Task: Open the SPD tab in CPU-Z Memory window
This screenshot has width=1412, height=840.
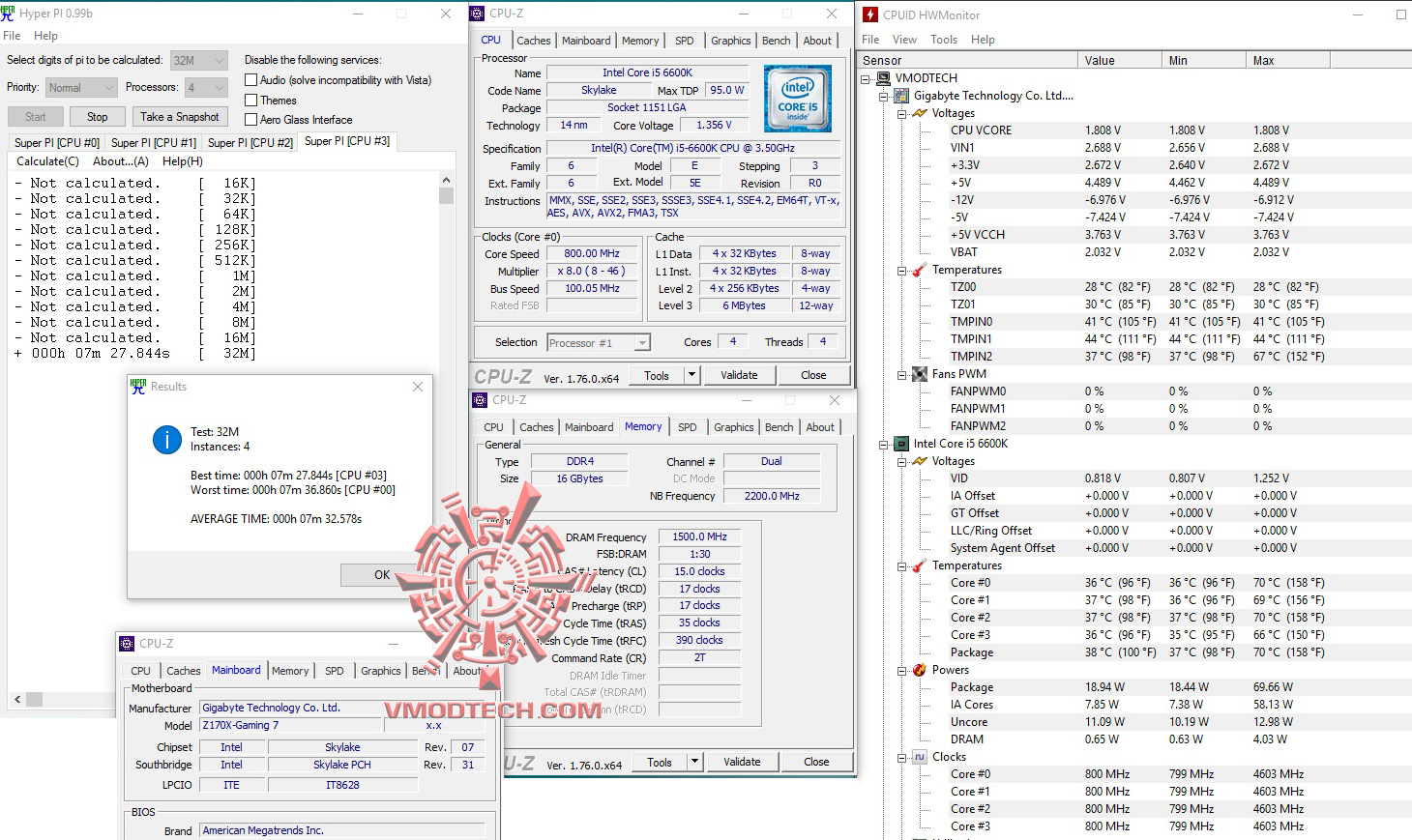Action: click(688, 427)
